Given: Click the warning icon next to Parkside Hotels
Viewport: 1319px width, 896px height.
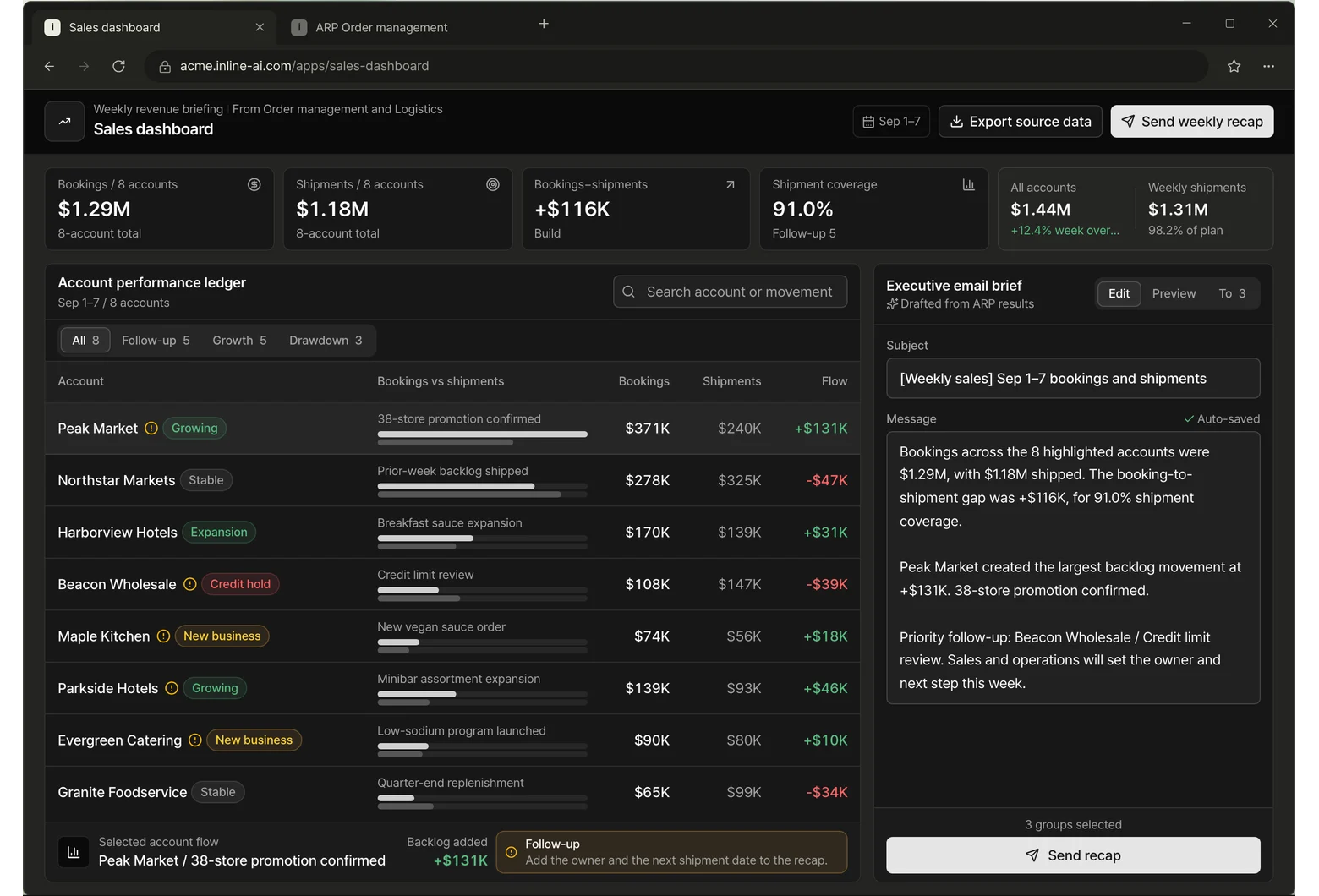Looking at the screenshot, I should pyautogui.click(x=172, y=688).
